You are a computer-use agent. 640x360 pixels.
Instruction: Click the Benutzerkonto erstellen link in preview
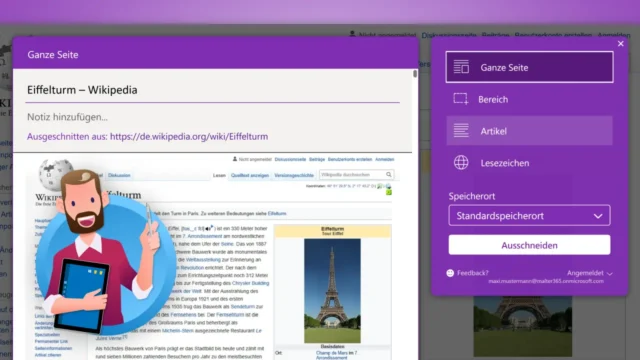pyautogui.click(x=350, y=160)
